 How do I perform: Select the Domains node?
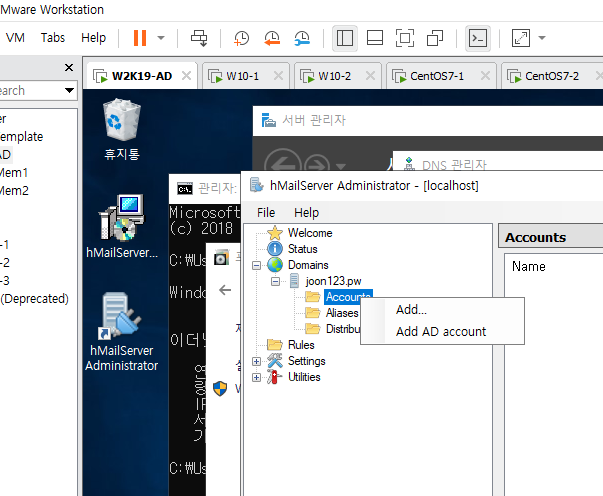coord(308,265)
